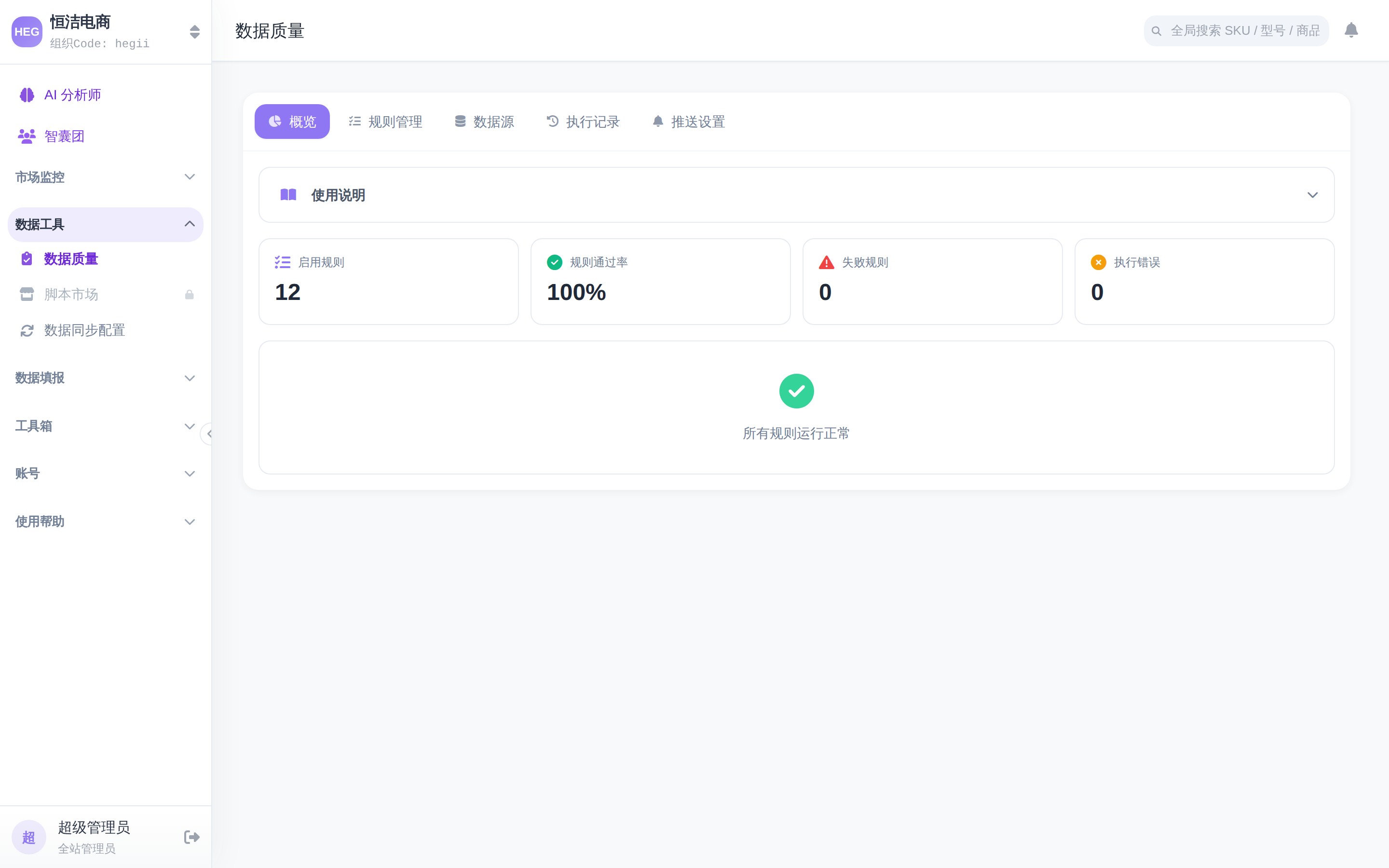Click the lock icon beside 脚本市场
The image size is (1389, 868).
(189, 295)
